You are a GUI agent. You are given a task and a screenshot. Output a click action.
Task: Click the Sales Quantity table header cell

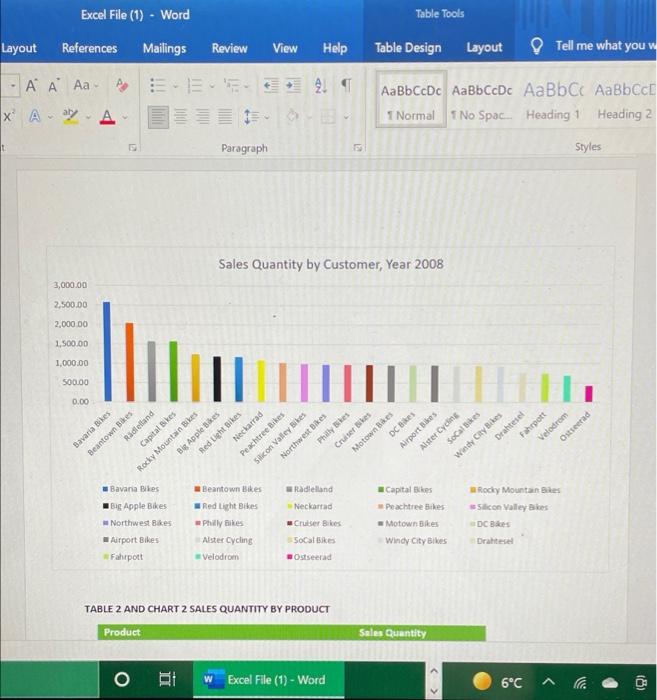click(392, 633)
